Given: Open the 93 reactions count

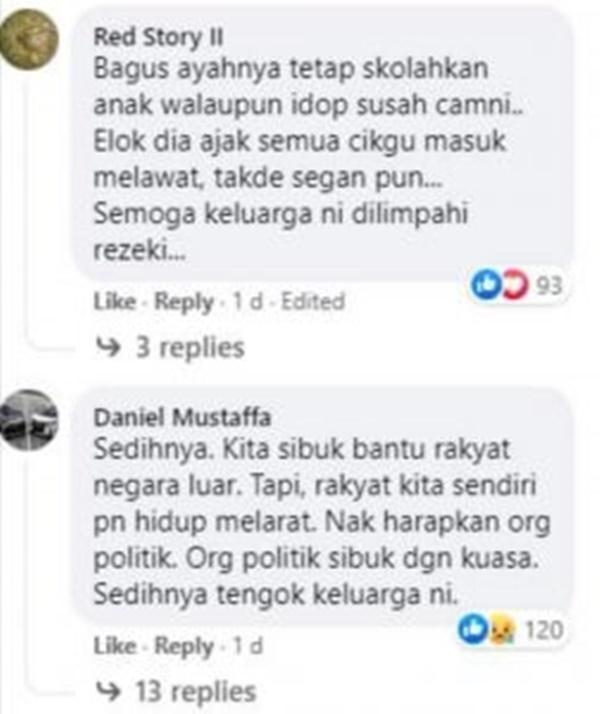Looking at the screenshot, I should (x=549, y=286).
